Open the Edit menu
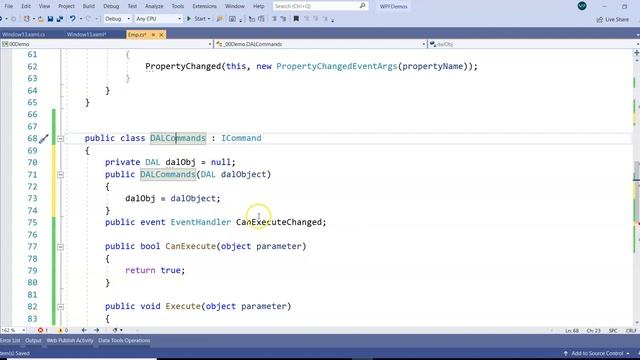 (x=26, y=6)
